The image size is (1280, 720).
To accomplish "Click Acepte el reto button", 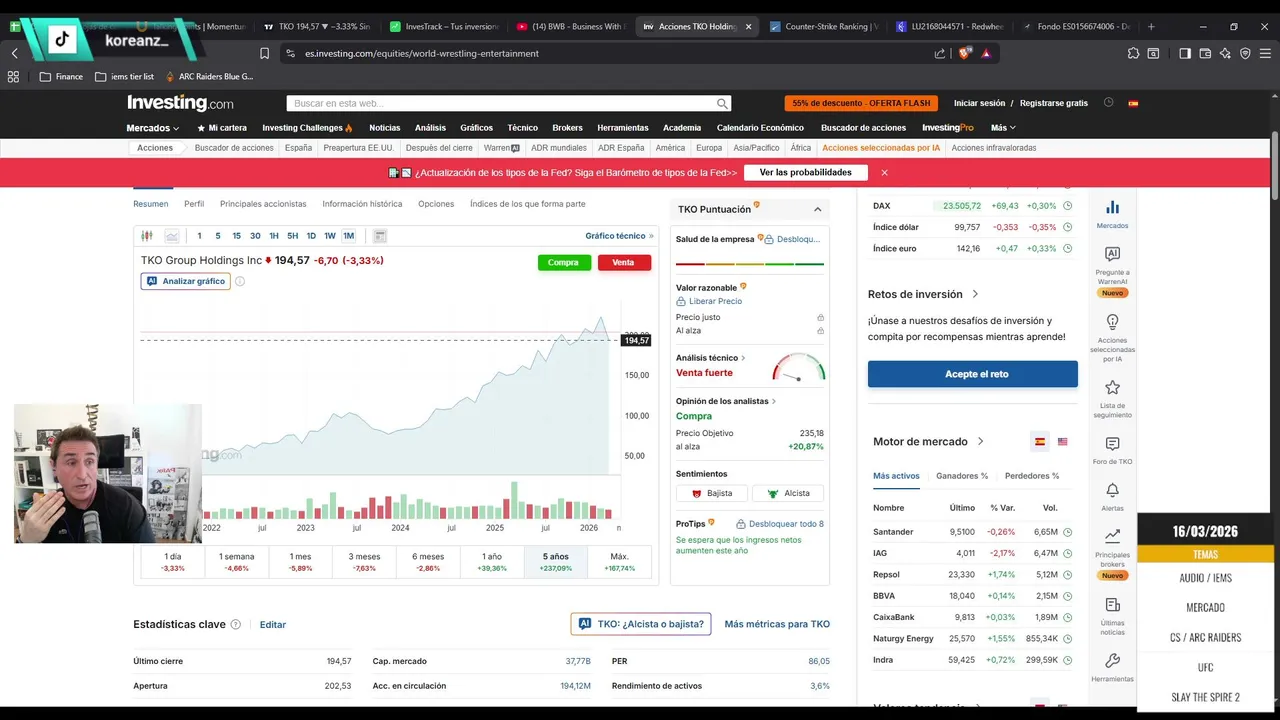I will (973, 374).
